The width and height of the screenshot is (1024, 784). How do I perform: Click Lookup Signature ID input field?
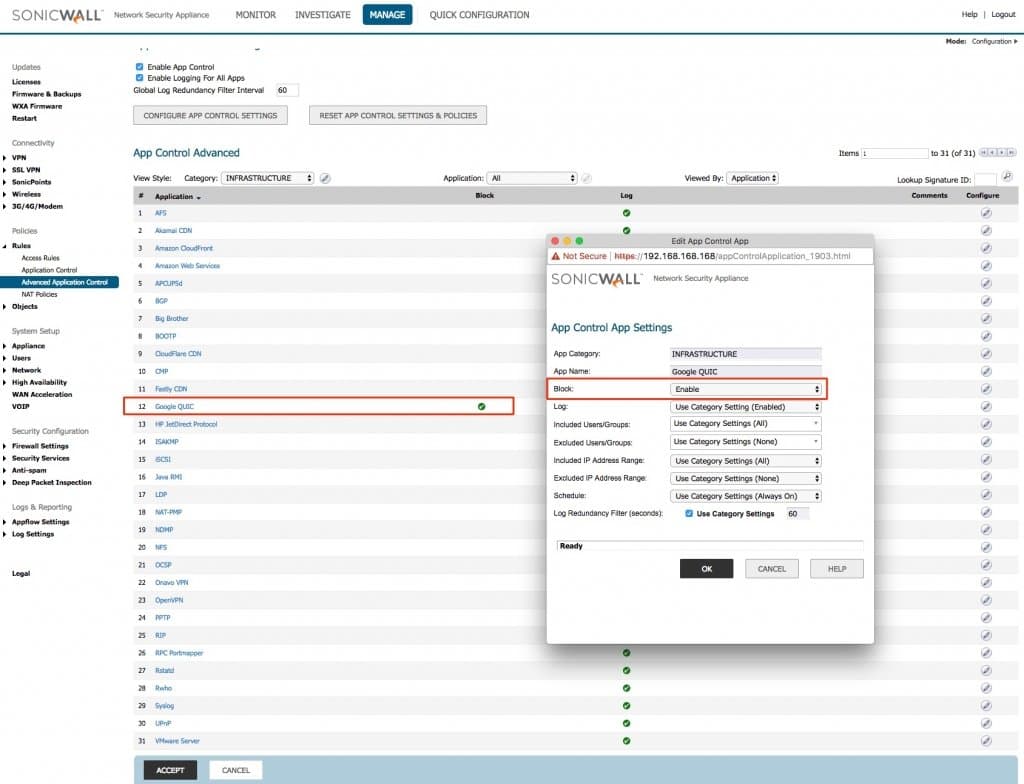point(985,179)
